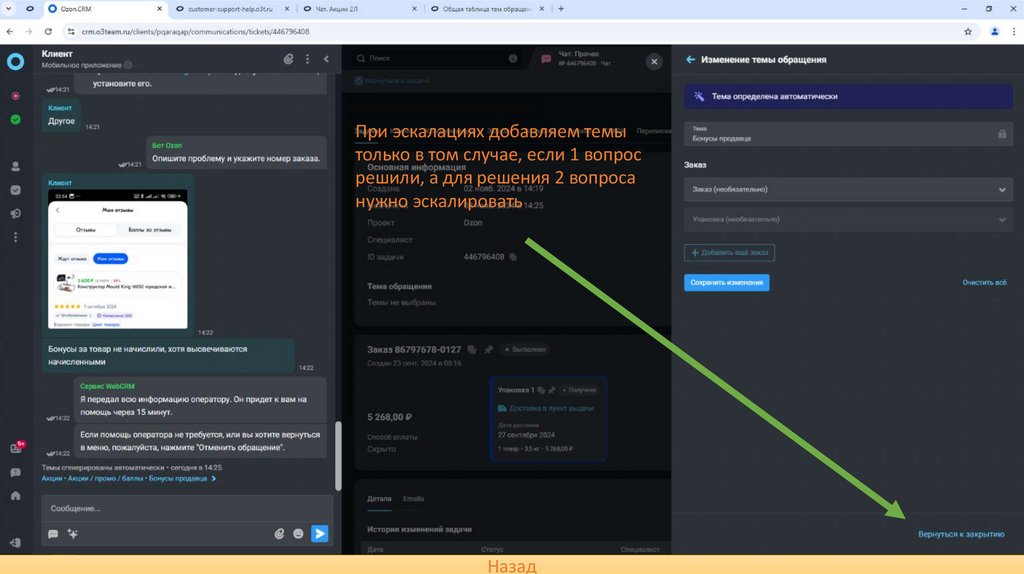
Task: Click the Сообщение message input field
Action: click(x=187, y=508)
